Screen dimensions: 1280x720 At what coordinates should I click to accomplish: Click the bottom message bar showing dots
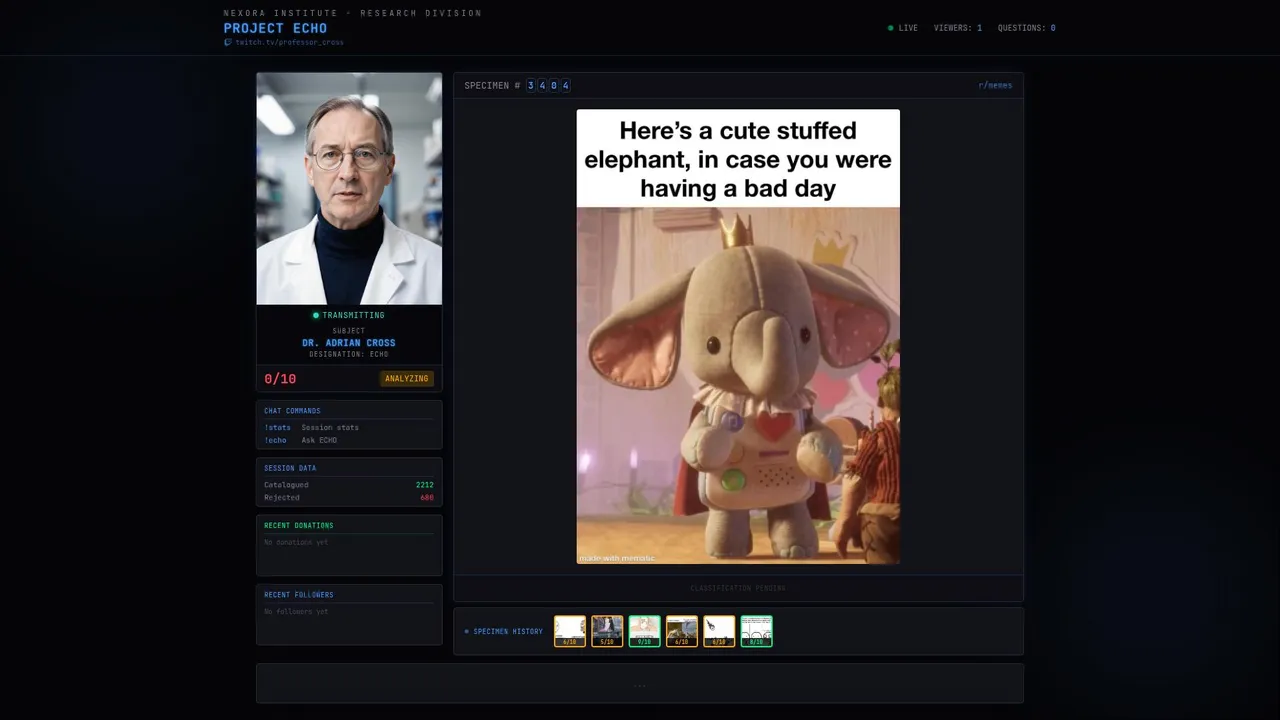640,684
